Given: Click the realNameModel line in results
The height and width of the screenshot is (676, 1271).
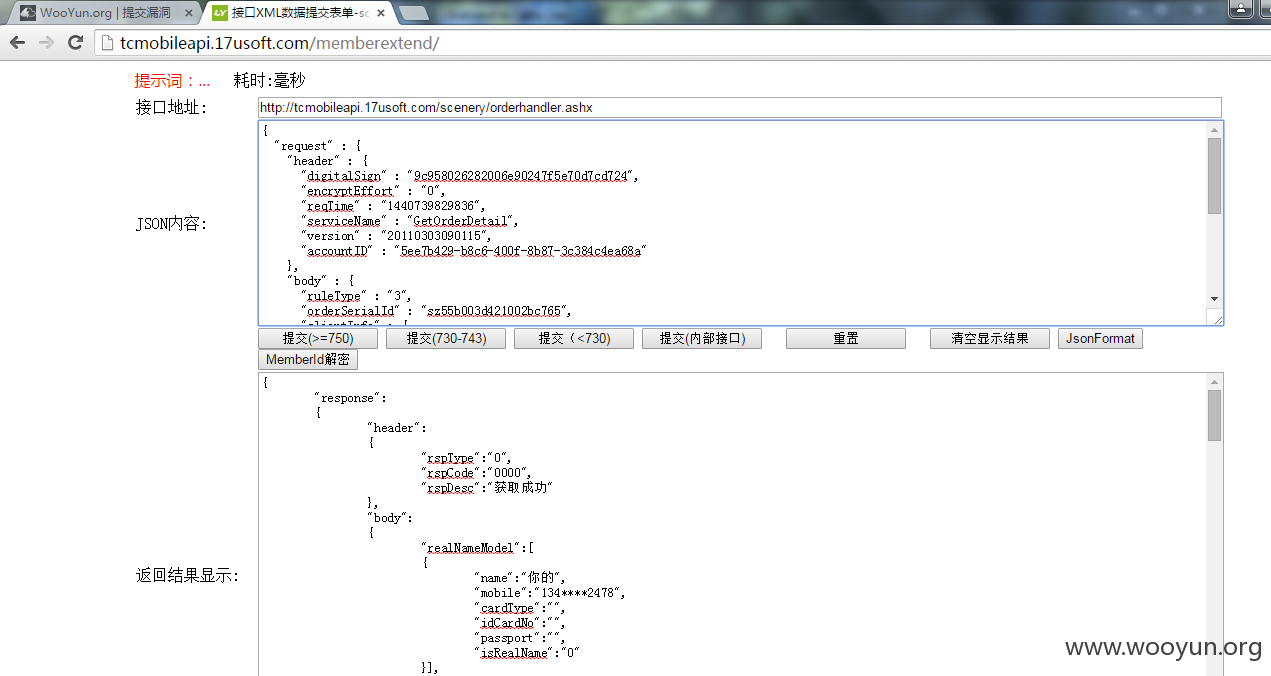Looking at the screenshot, I should [x=478, y=548].
